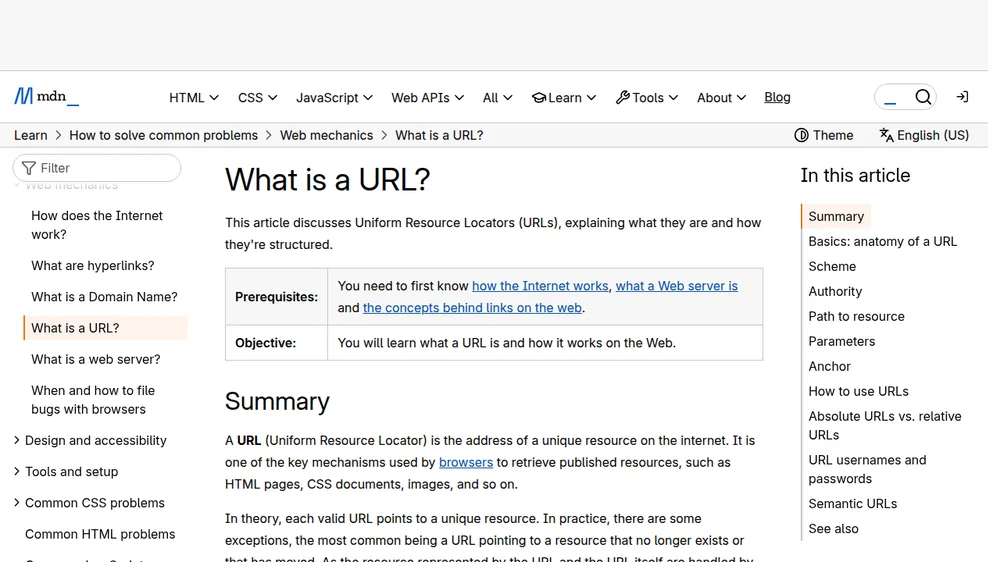Click the Objective: table header cell
The width and height of the screenshot is (1000, 562).
276,343
